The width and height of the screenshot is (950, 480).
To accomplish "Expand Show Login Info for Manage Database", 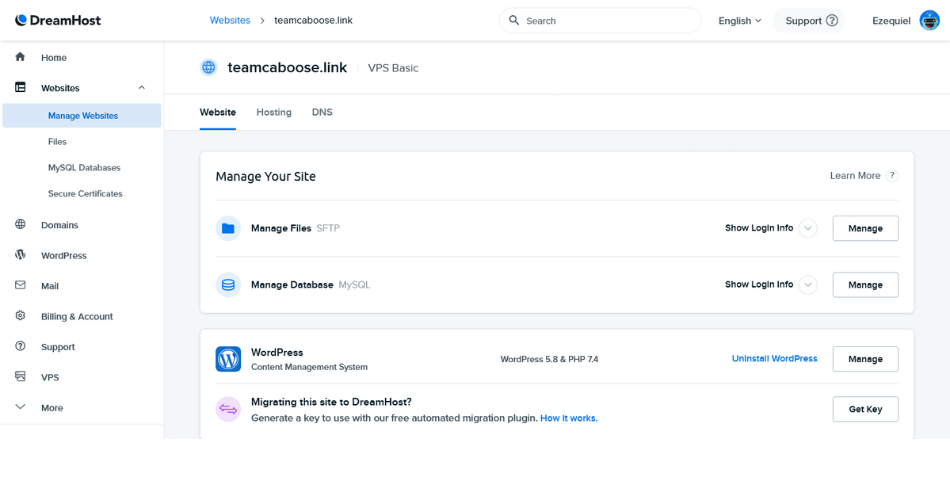I will (808, 285).
